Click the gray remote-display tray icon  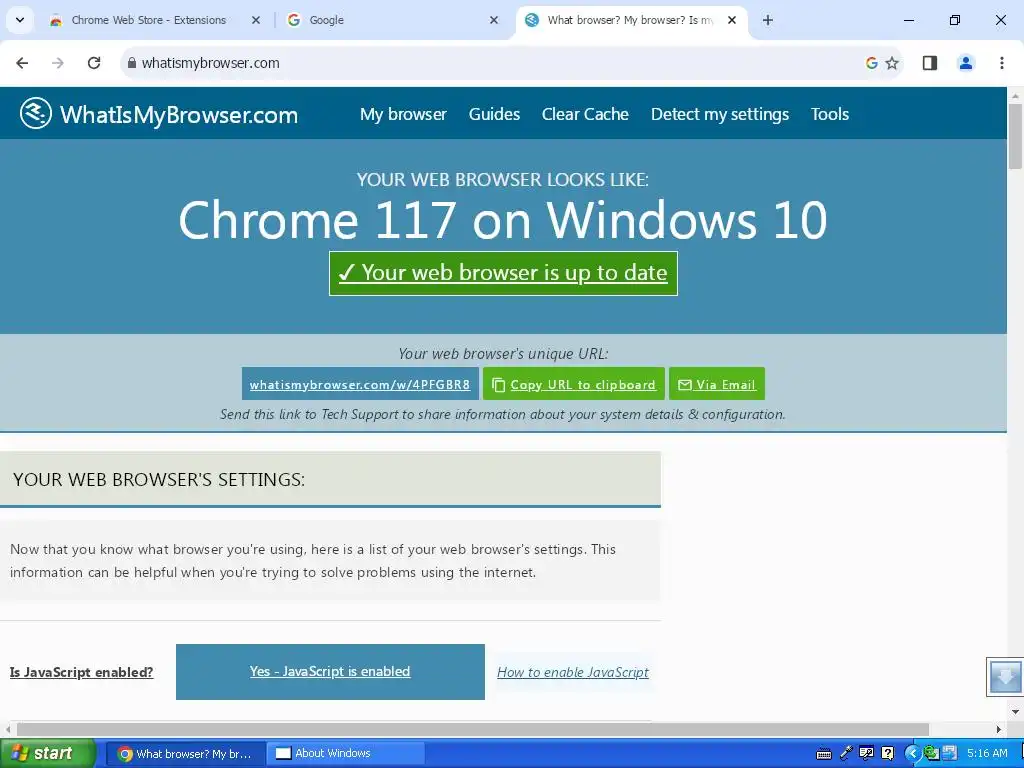tap(950, 754)
